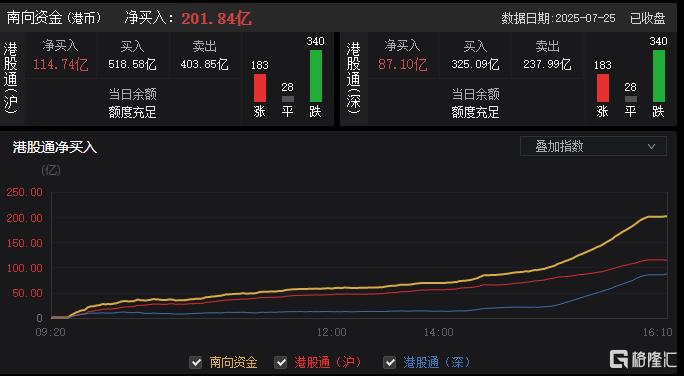This screenshot has height=376, width=684.
Task: Click the red 涨 bar in 港股通(深) panel
Action: 603,88
